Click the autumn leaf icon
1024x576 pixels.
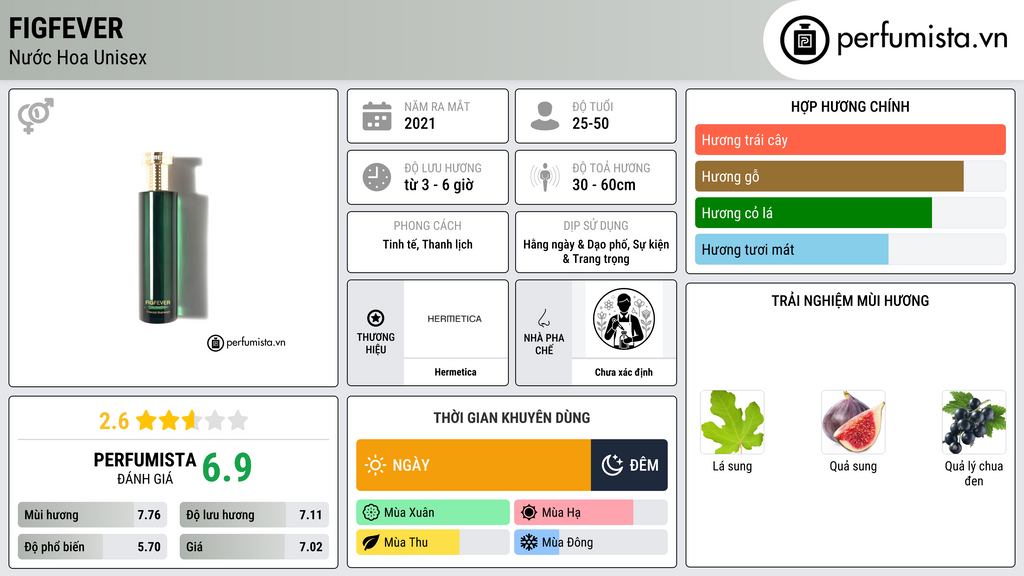click(371, 542)
